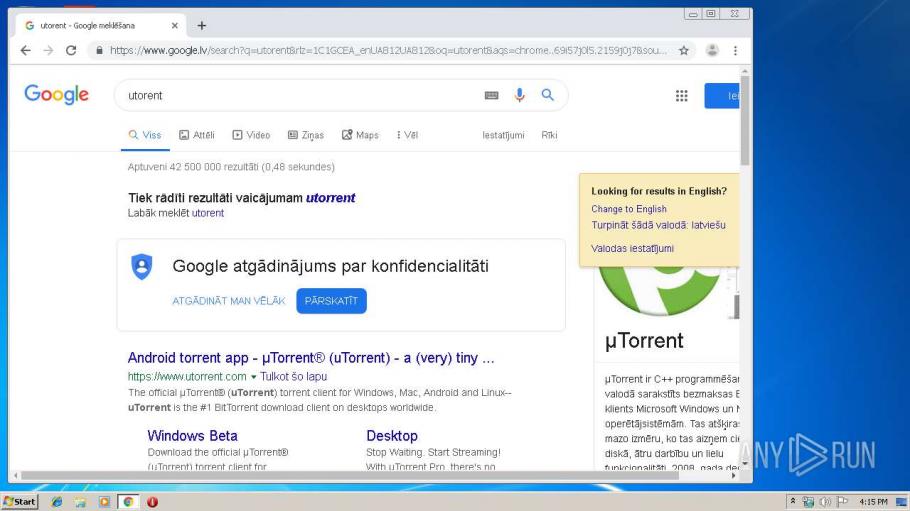Click the privacy shield icon
This screenshot has width=910, height=511.
142,267
